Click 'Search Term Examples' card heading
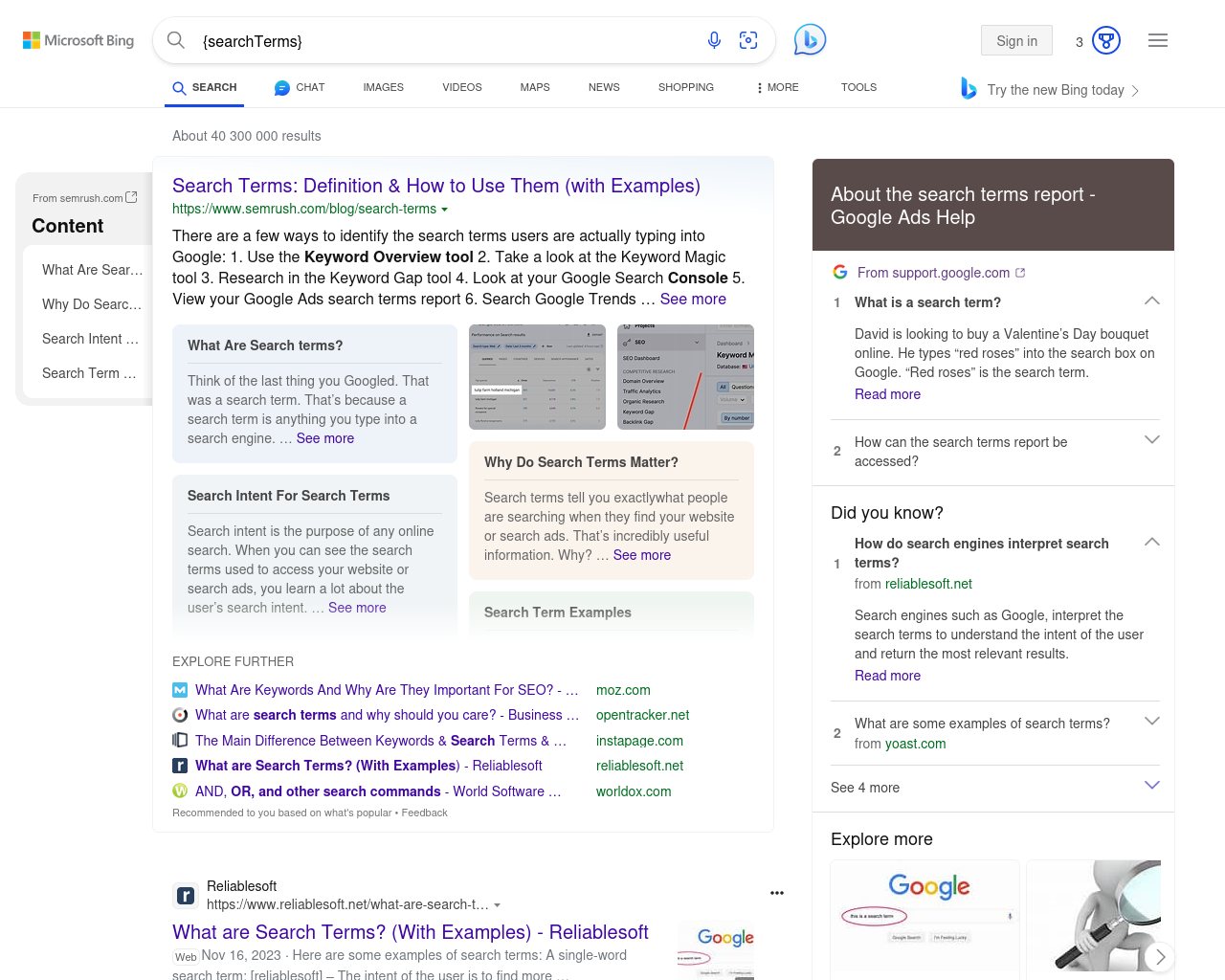Viewport: 1225px width, 980px height. [558, 612]
